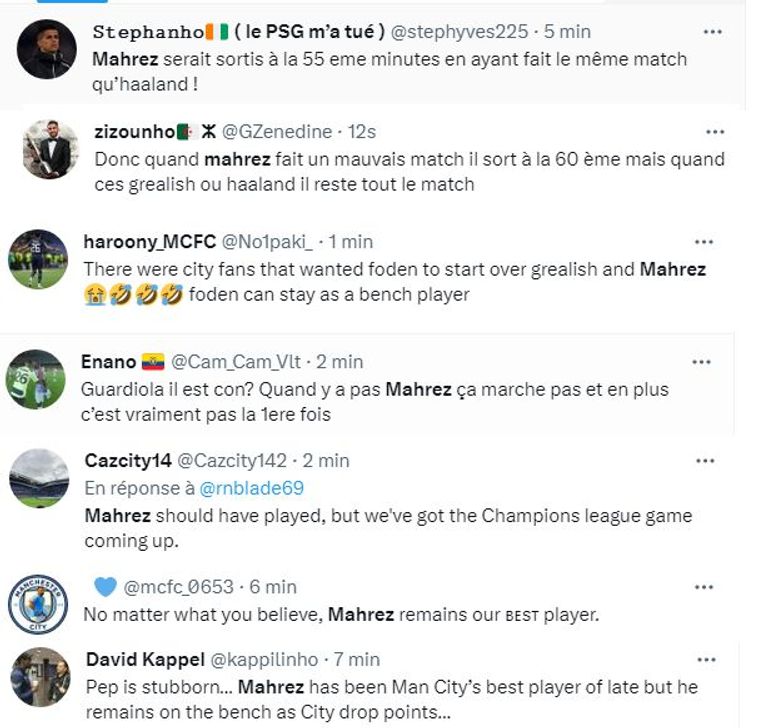Screen dimensions: 768x728
Task: Open the Enano display name link
Action: click(109, 361)
